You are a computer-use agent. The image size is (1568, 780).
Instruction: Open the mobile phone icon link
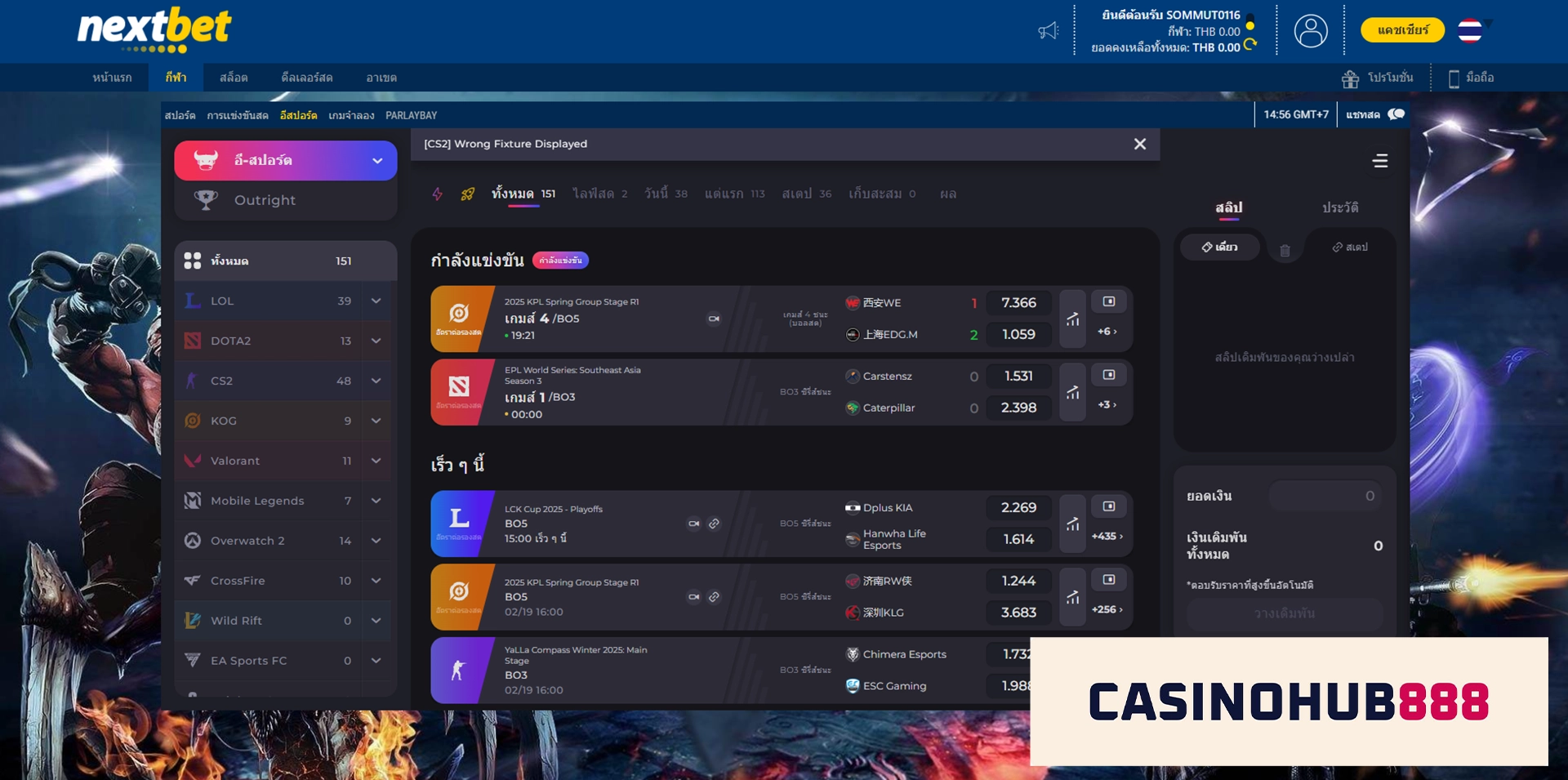point(1454,78)
